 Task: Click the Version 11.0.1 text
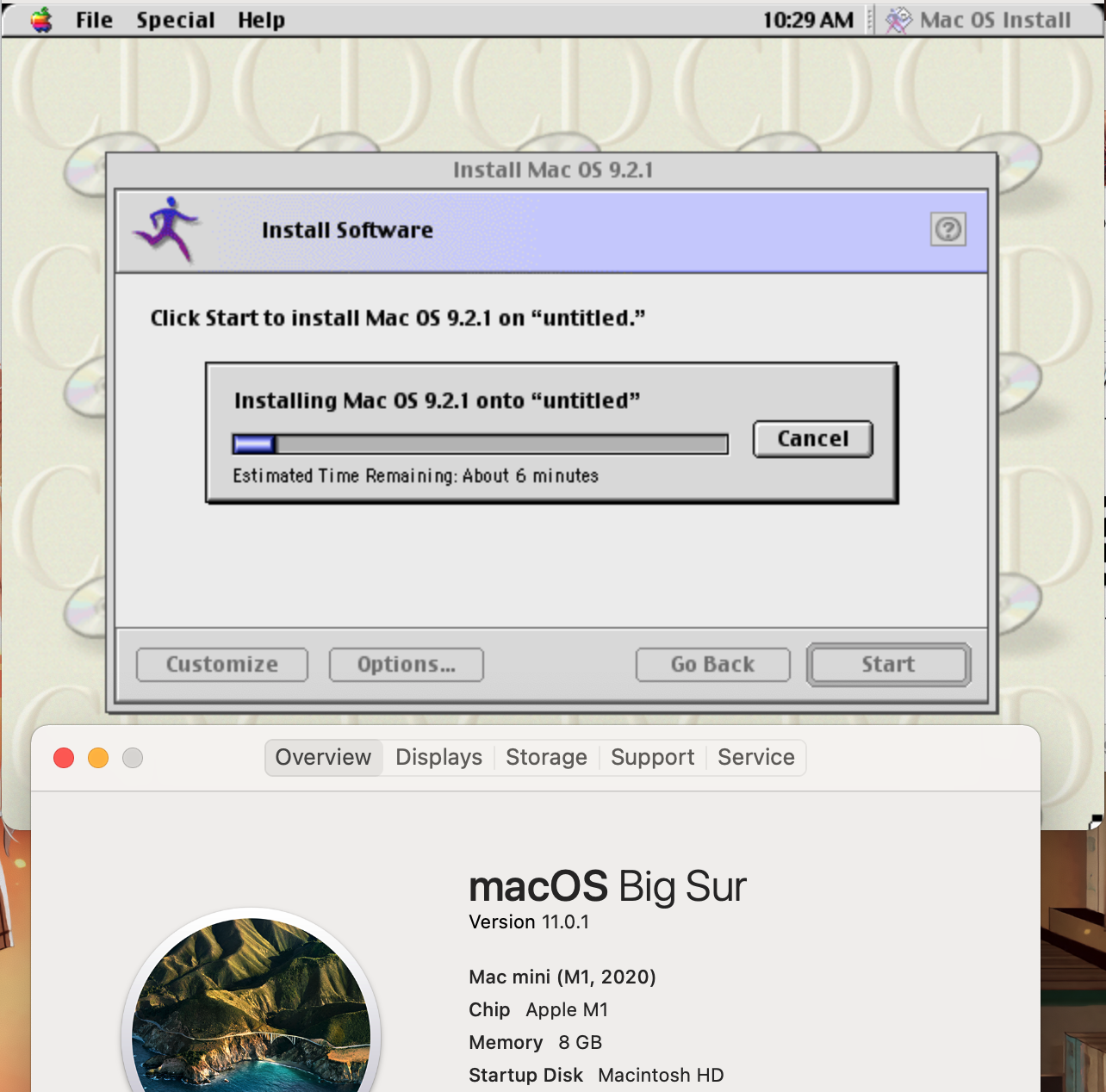(x=529, y=922)
